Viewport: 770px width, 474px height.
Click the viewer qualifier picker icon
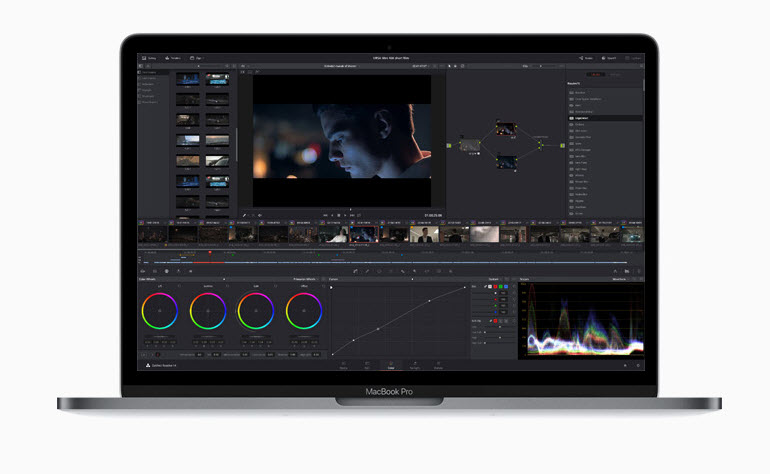244,215
